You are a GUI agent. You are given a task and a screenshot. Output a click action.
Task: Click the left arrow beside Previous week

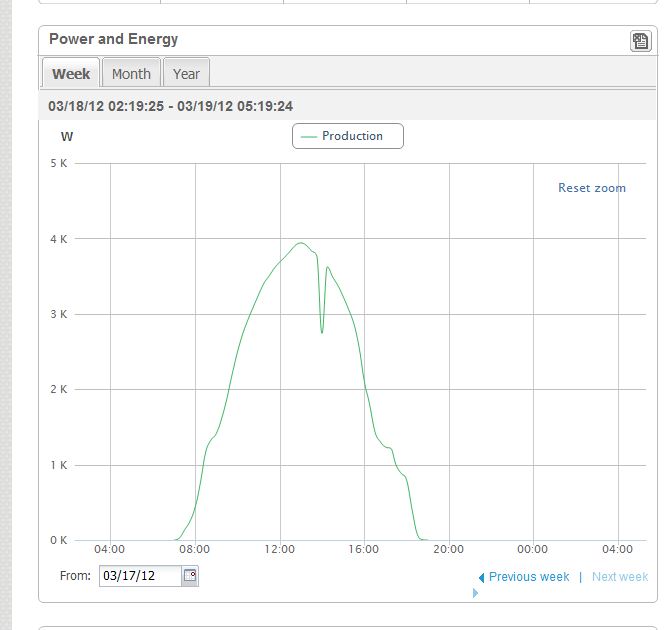tap(481, 578)
